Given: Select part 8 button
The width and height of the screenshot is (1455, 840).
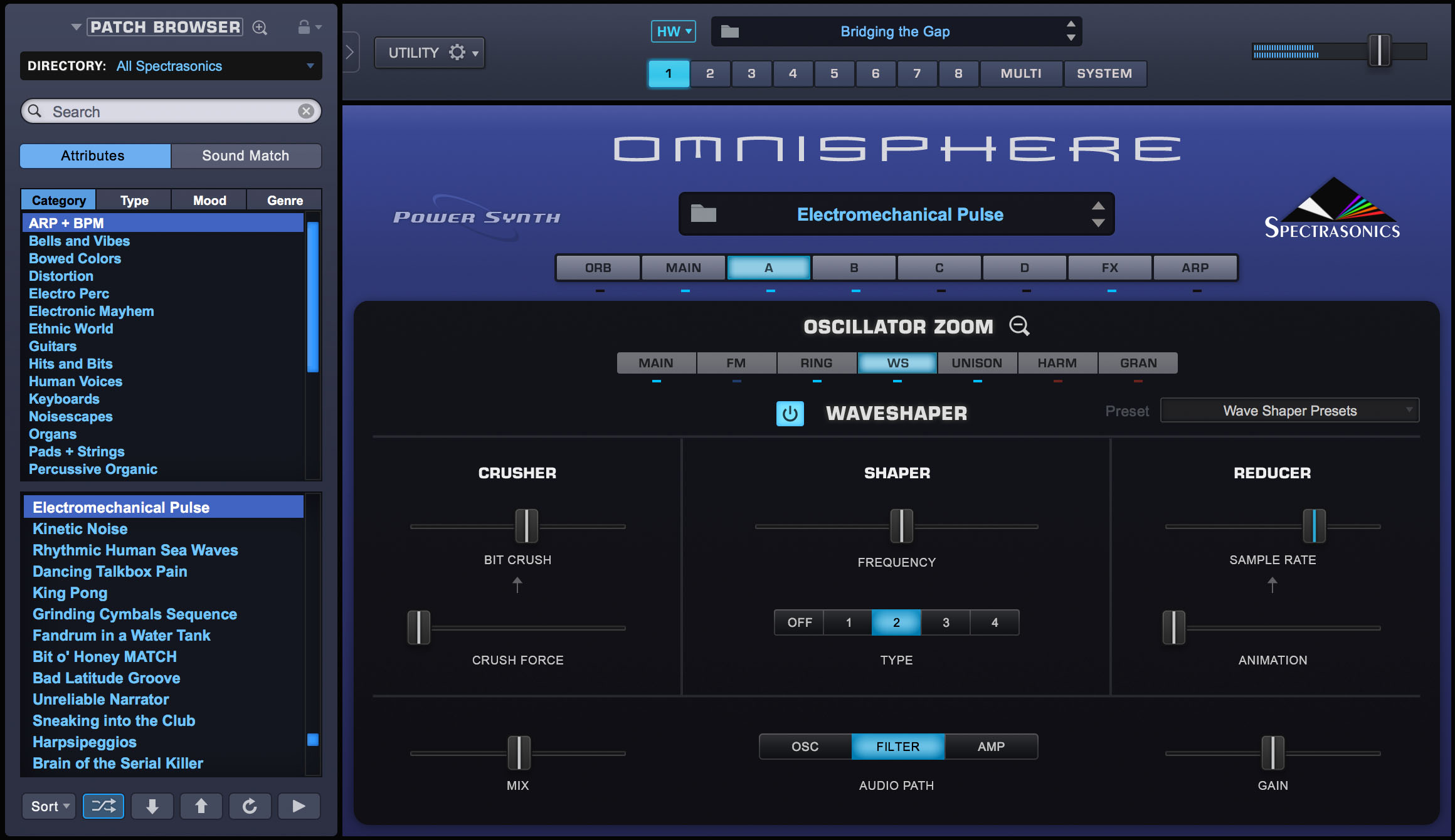Looking at the screenshot, I should (958, 73).
